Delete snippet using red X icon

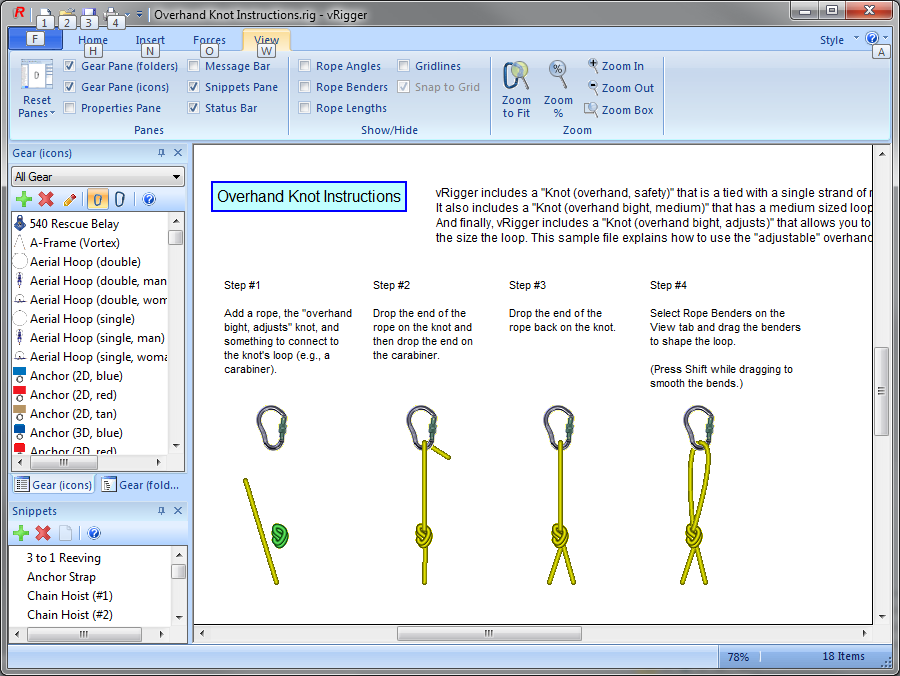43,533
